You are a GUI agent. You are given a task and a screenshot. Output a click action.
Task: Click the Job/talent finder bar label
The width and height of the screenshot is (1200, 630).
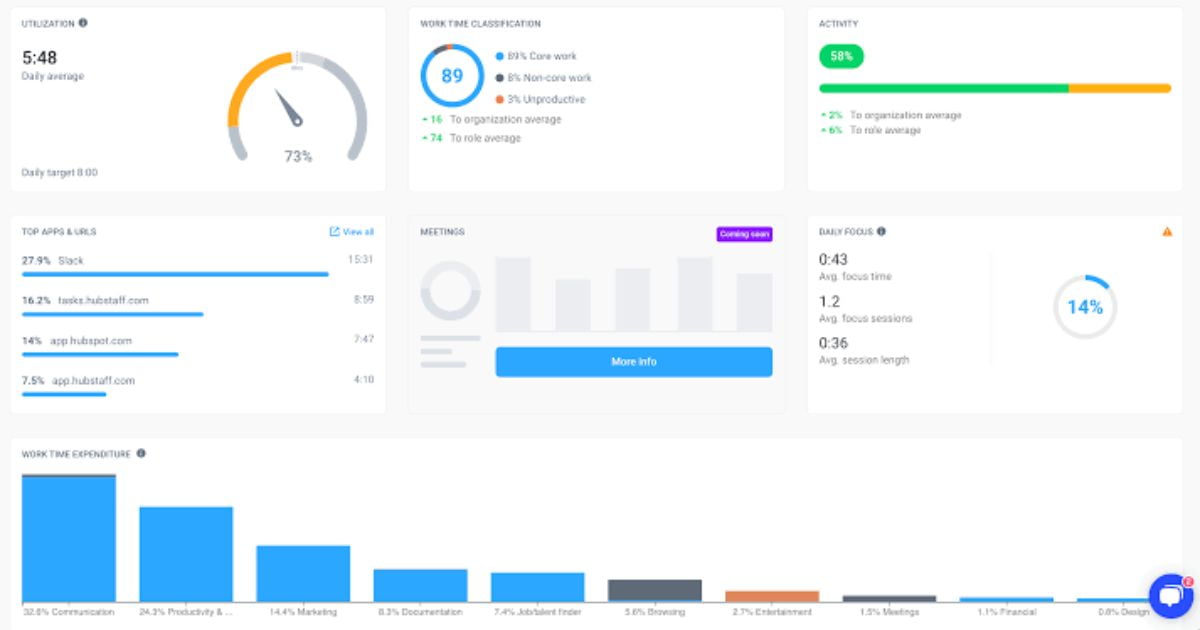[x=537, y=612]
